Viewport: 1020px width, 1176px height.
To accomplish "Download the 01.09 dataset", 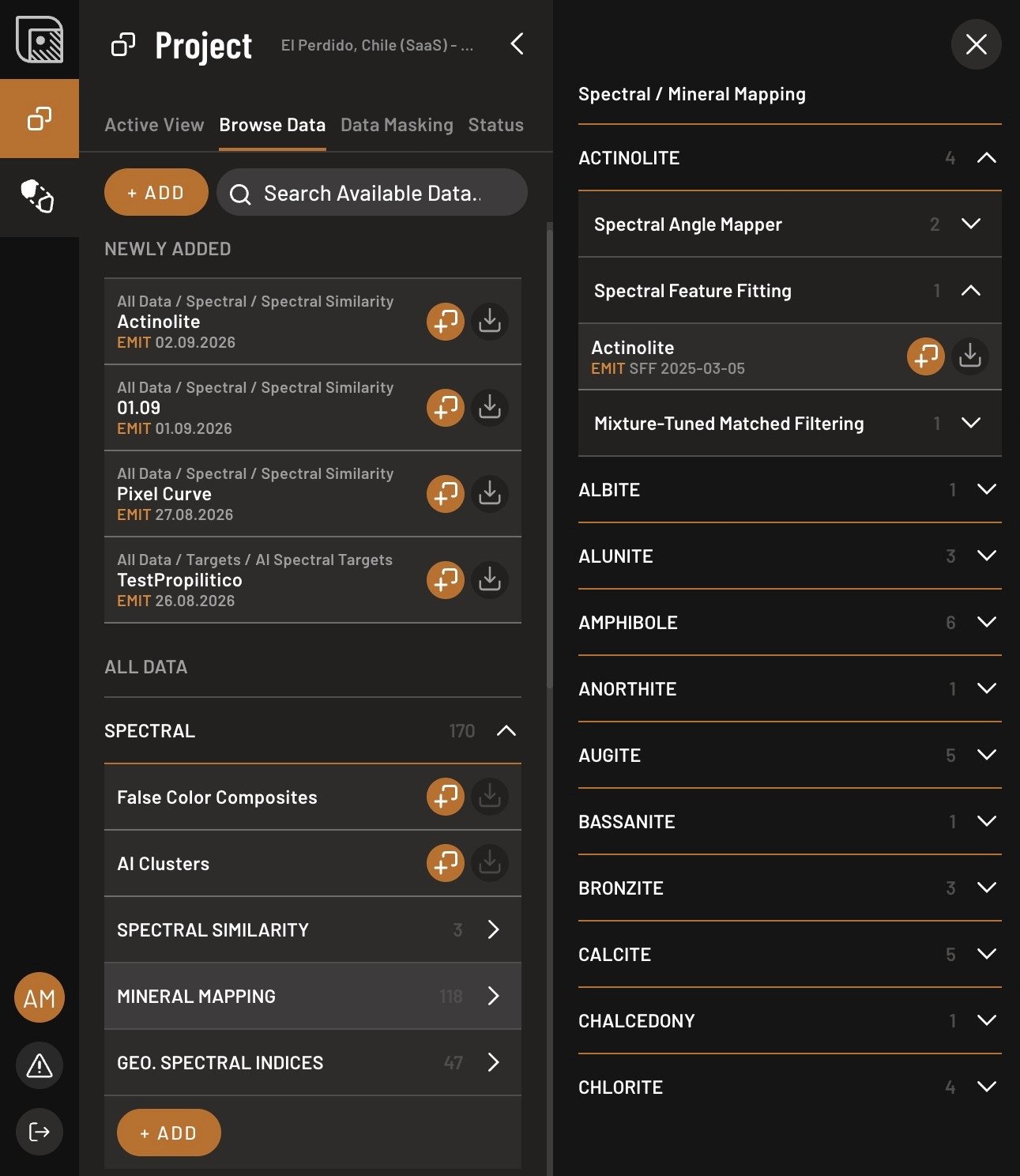I will tap(490, 408).
